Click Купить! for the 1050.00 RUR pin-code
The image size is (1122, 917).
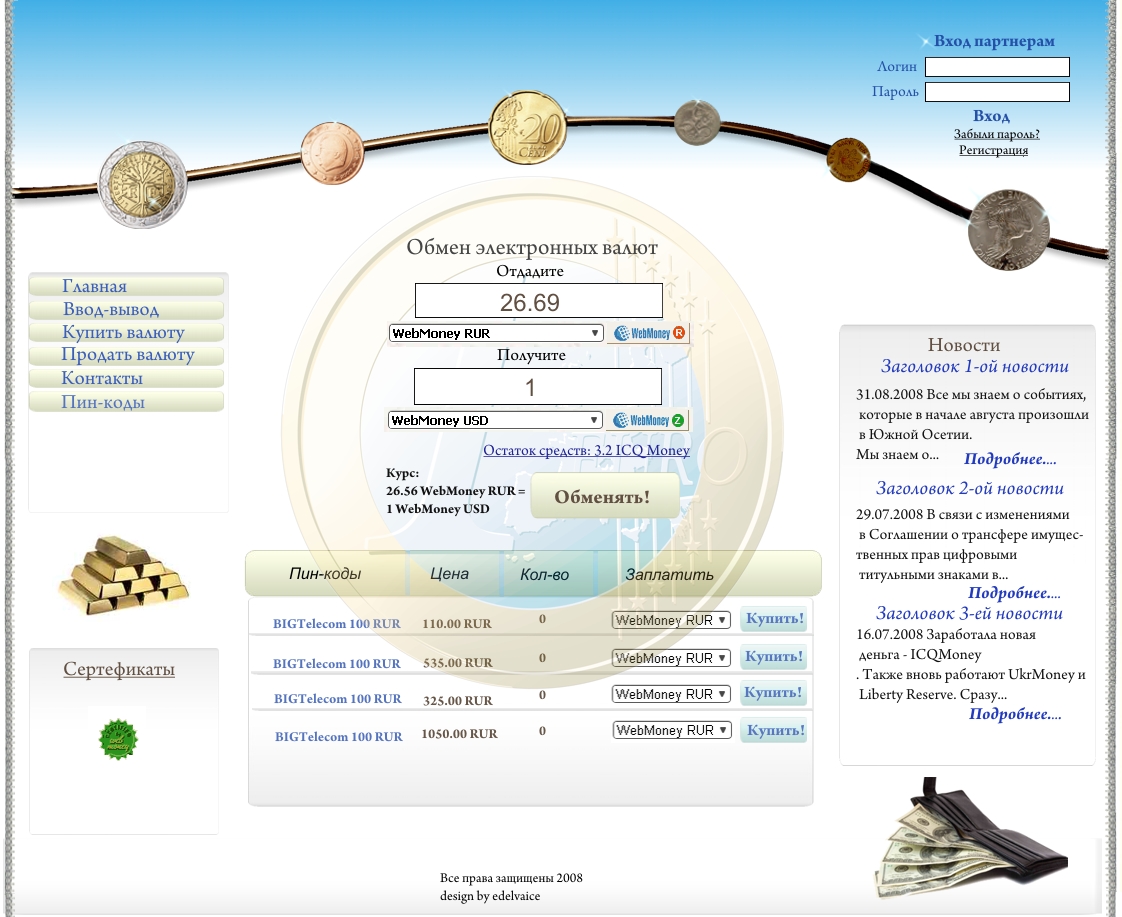[x=775, y=730]
